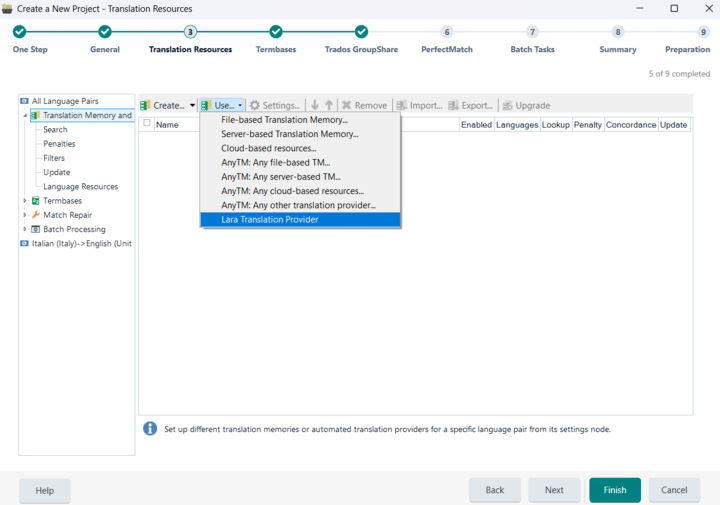This screenshot has height=505, width=720.
Task: Click the Import toolbar icon
Action: coord(402,105)
